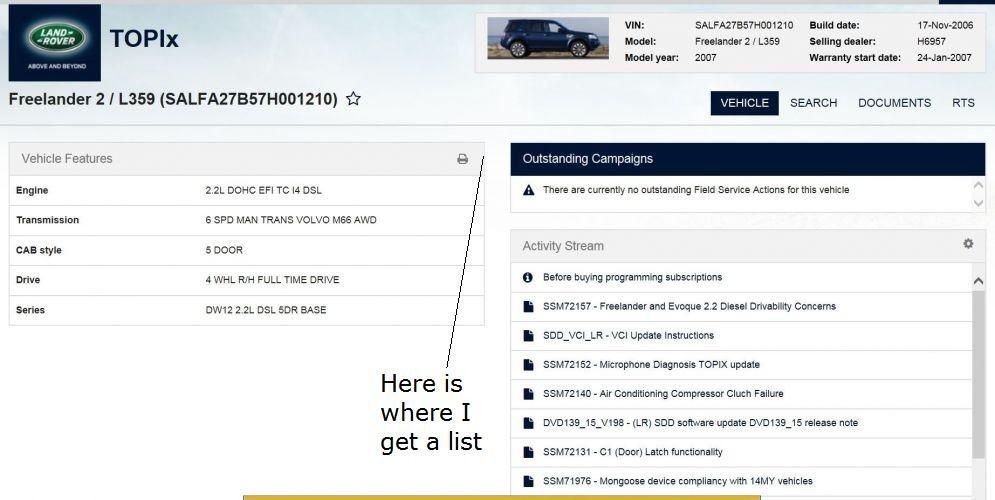Click document icon for SSM72131
Viewport: 995px width, 500px height.
tap(528, 452)
